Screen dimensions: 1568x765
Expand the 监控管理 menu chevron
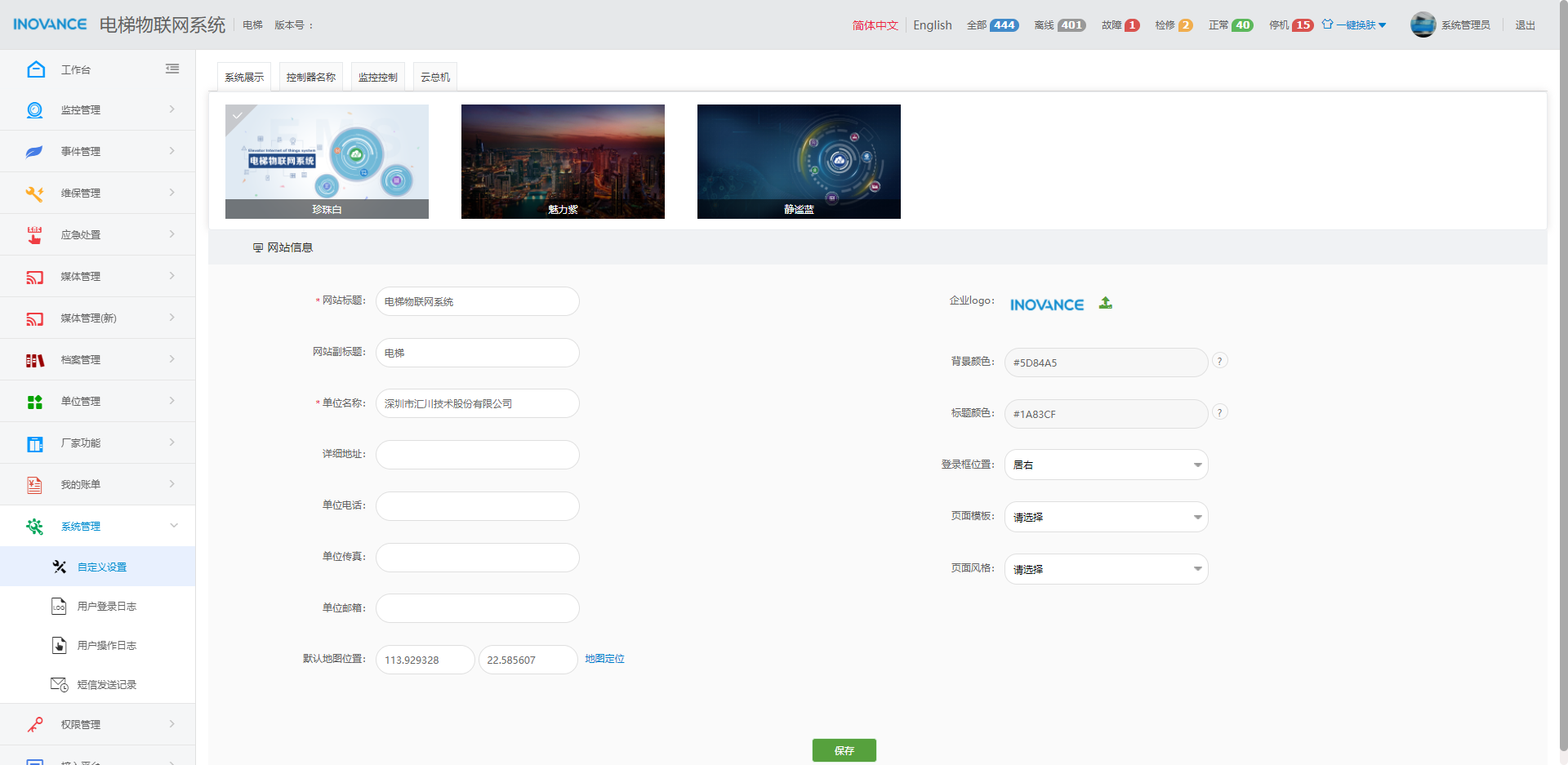[171, 109]
